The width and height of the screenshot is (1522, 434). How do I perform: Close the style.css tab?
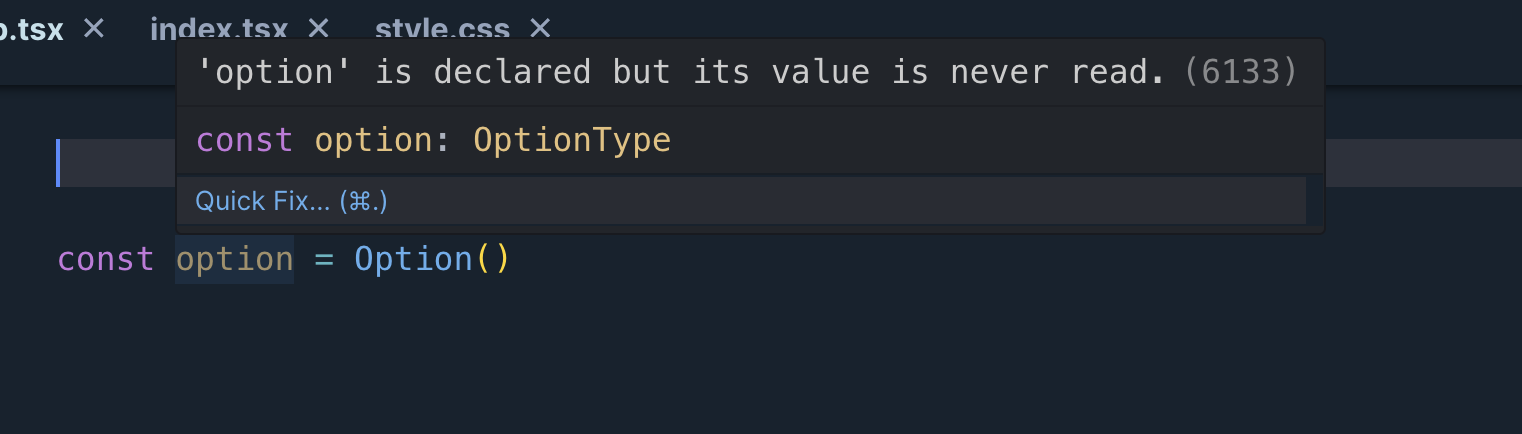[539, 29]
